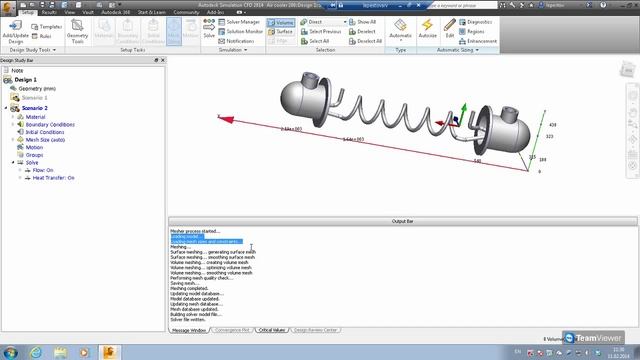Switch to Design Review Center tab
640x360 pixels.
pos(316,330)
